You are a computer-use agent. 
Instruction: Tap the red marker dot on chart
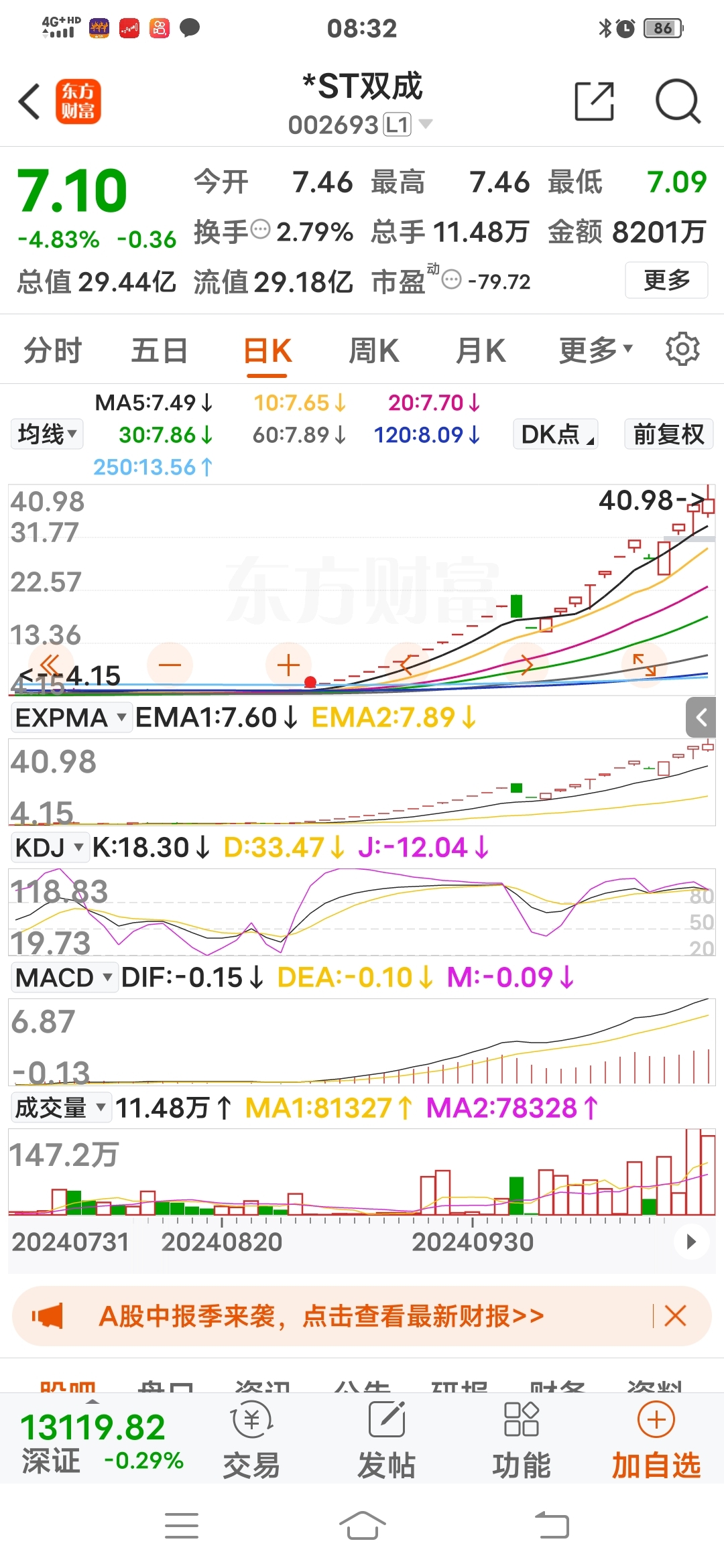(x=310, y=682)
